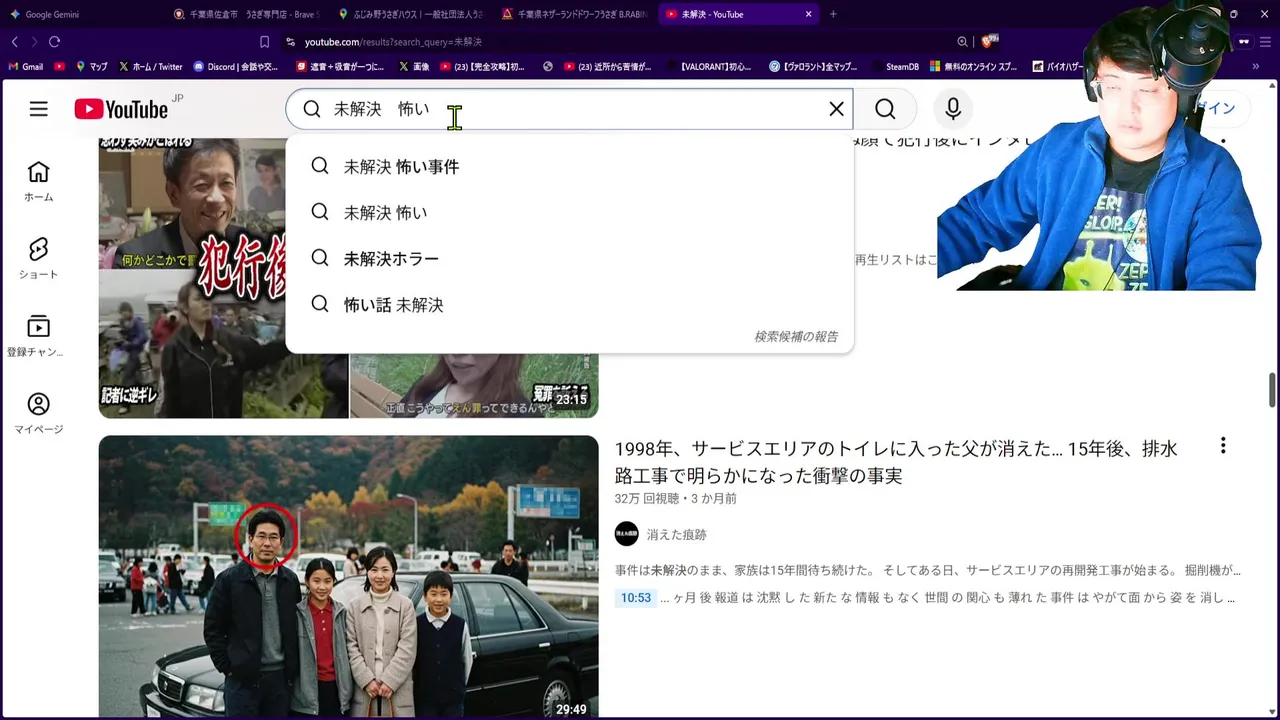
Task: Submit search with magnifier button
Action: click(885, 109)
